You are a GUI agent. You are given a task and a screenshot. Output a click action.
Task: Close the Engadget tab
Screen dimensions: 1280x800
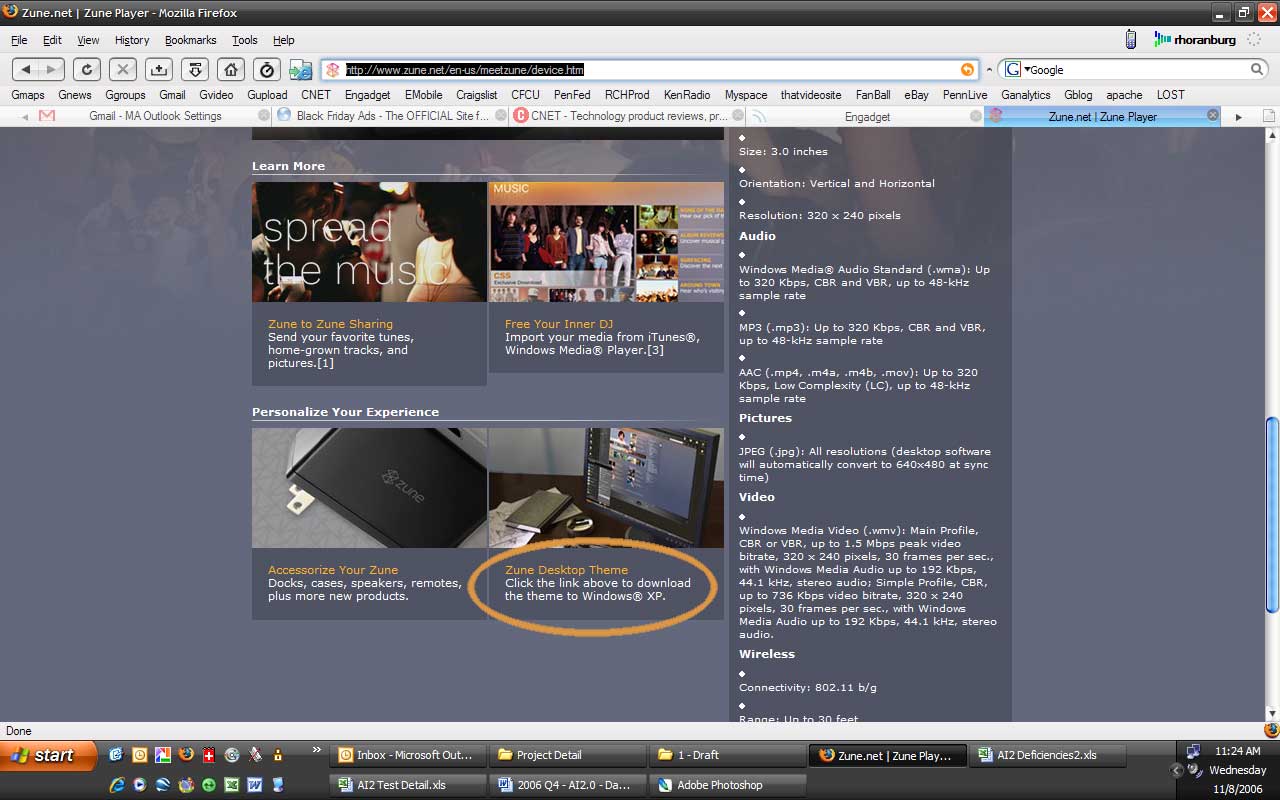(x=976, y=115)
